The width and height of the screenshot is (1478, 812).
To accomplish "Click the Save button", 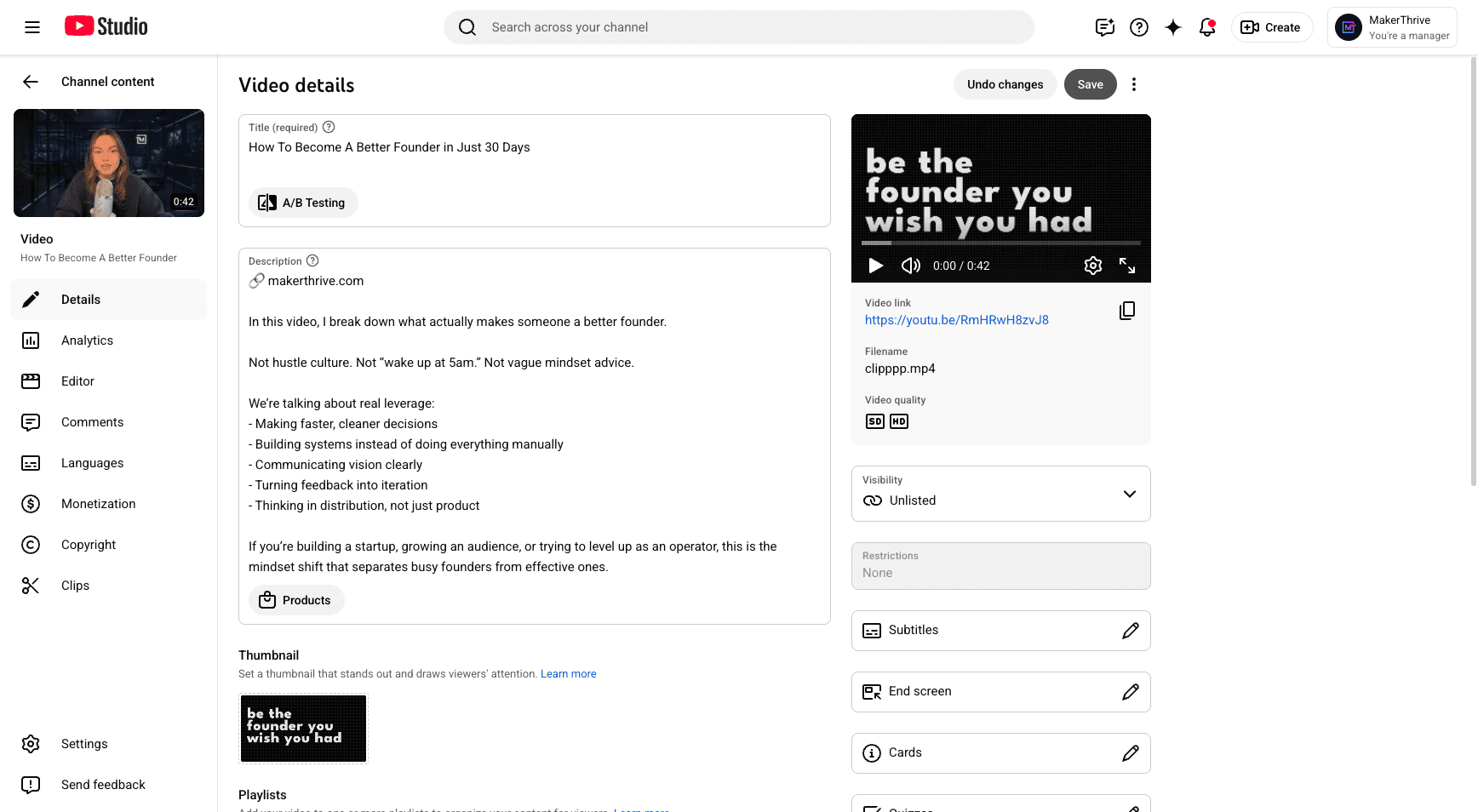I will coord(1091,84).
